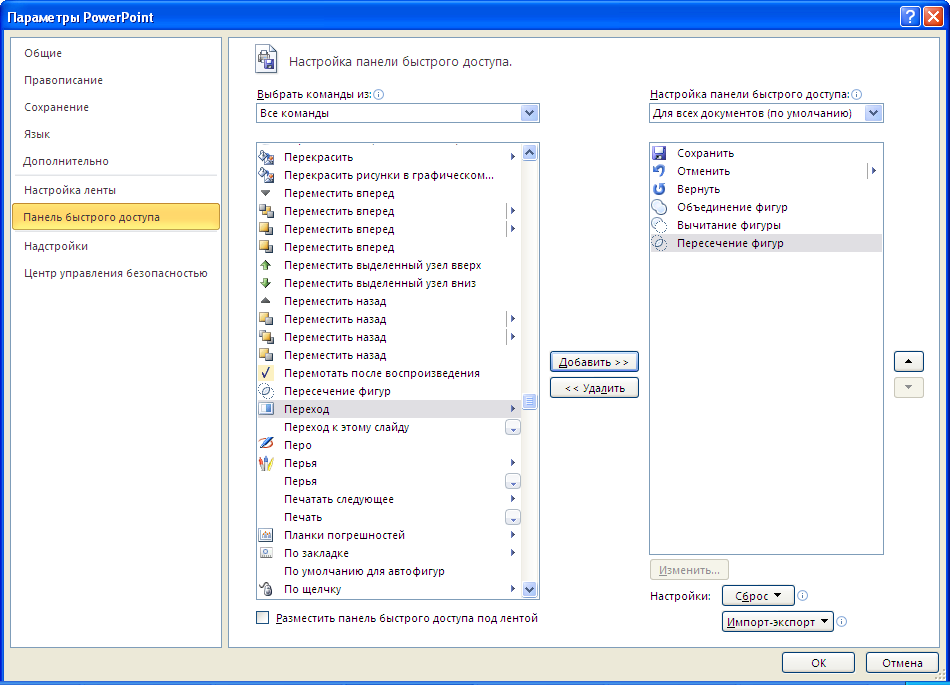Click the Отмена button
The height and width of the screenshot is (685, 950).
pos(902,663)
